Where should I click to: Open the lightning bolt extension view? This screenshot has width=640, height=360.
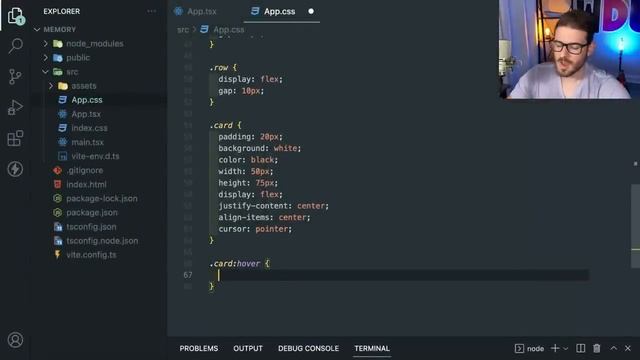16,169
